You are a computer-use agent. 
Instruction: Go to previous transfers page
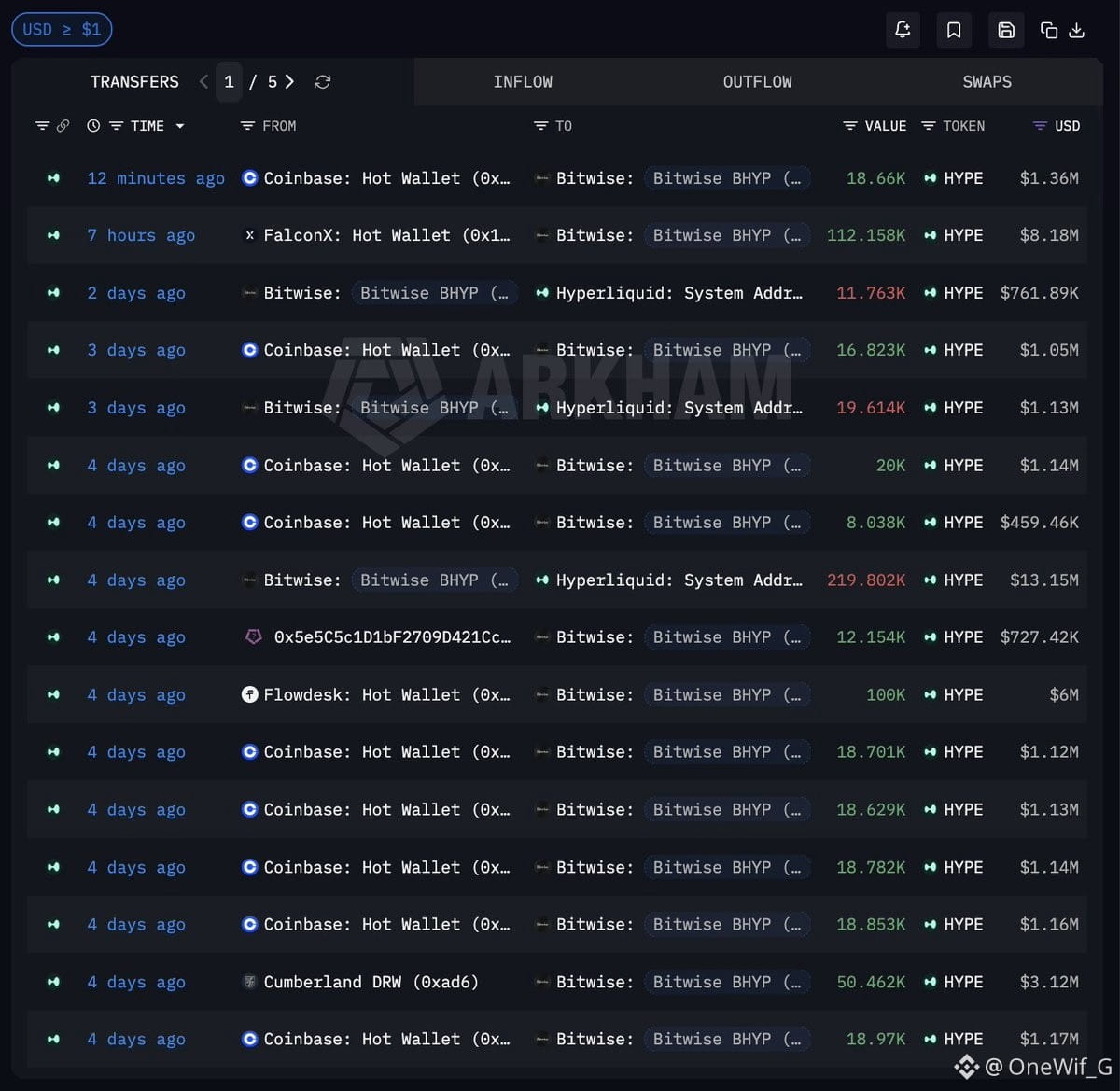tap(203, 82)
